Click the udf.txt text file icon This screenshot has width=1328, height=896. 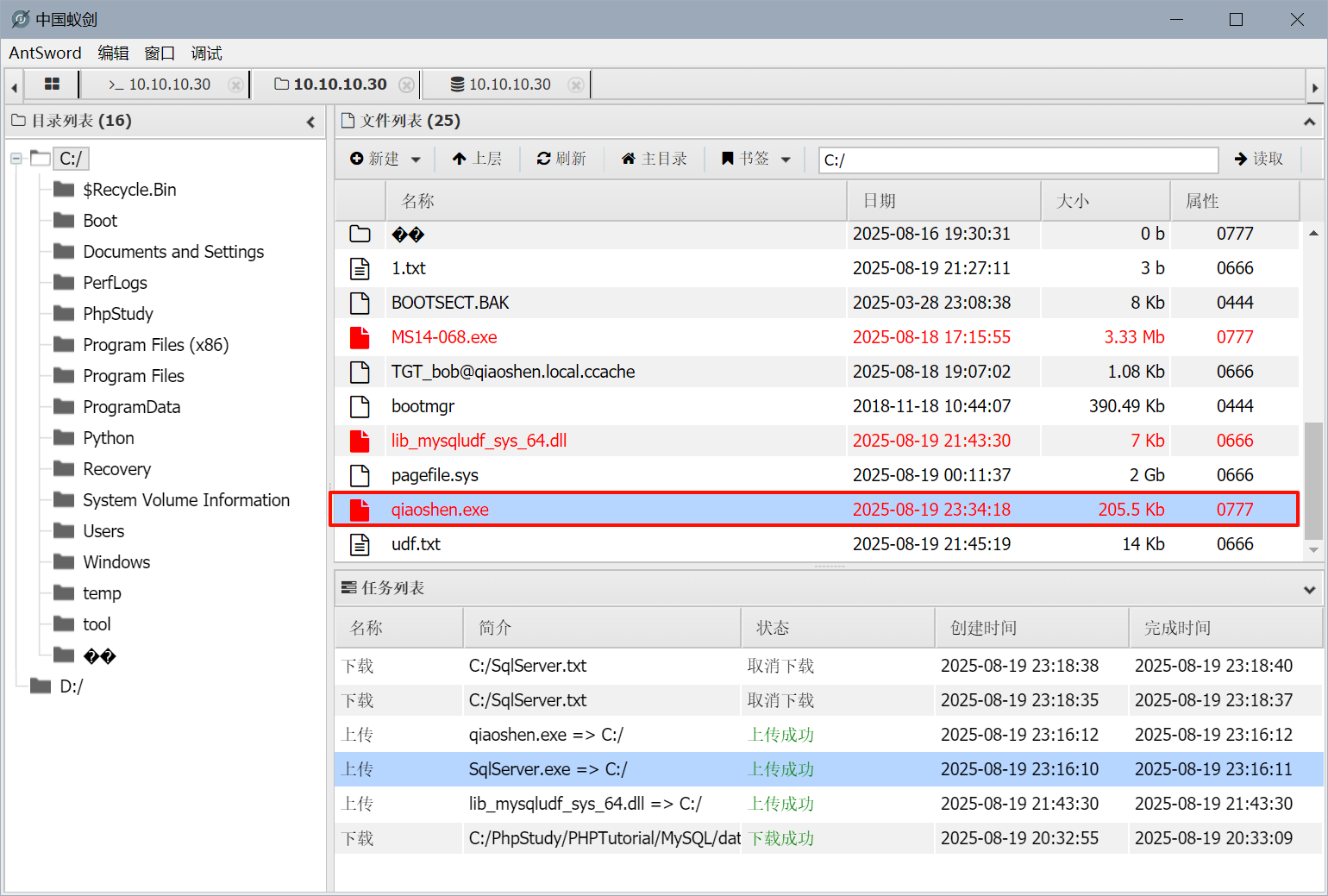(360, 544)
